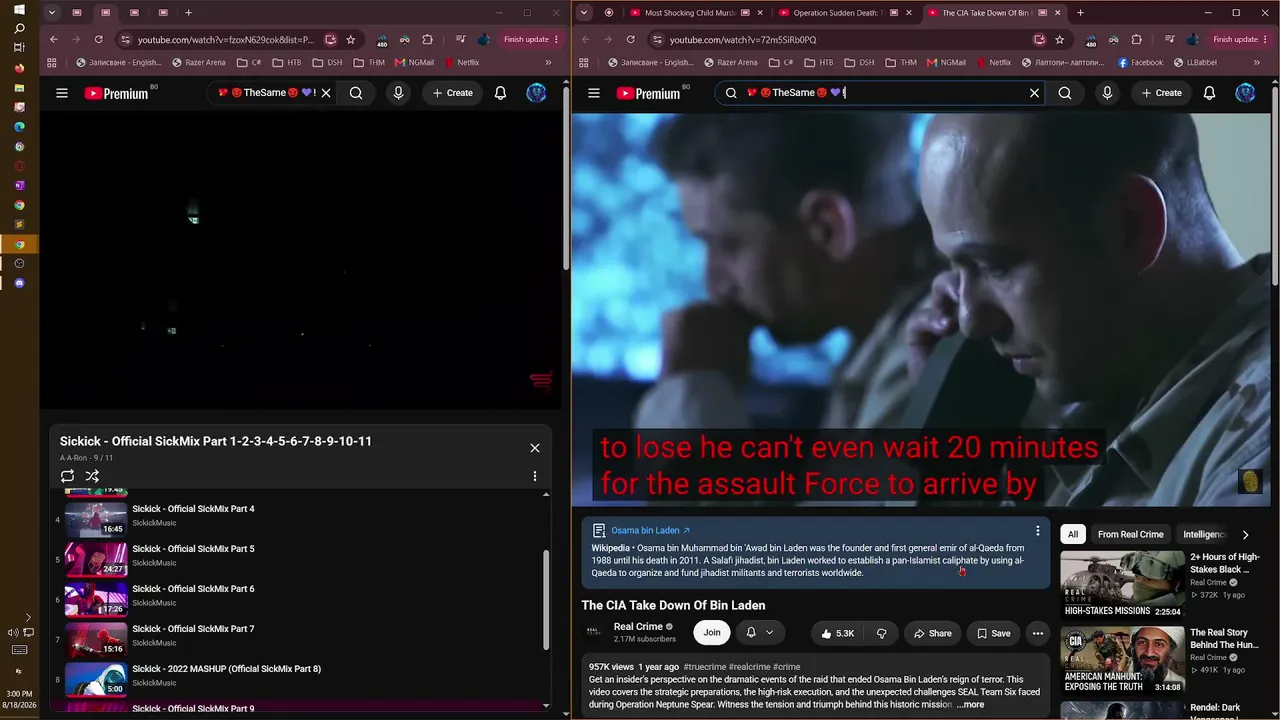Clear the search text in right YouTube window
Image resolution: width=1280 pixels, height=720 pixels.
point(1035,93)
